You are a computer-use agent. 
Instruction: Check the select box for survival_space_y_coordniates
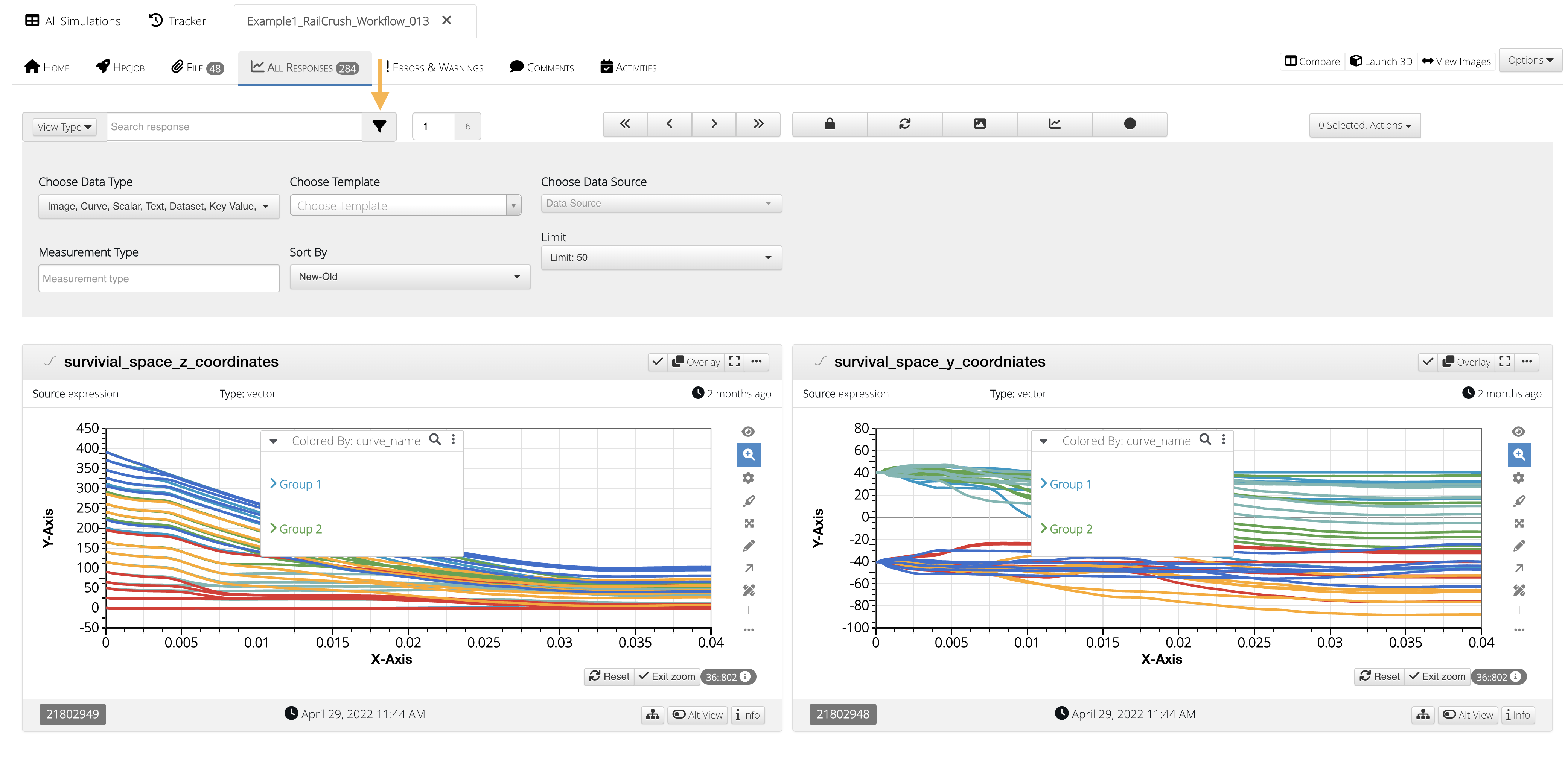[x=1427, y=362]
